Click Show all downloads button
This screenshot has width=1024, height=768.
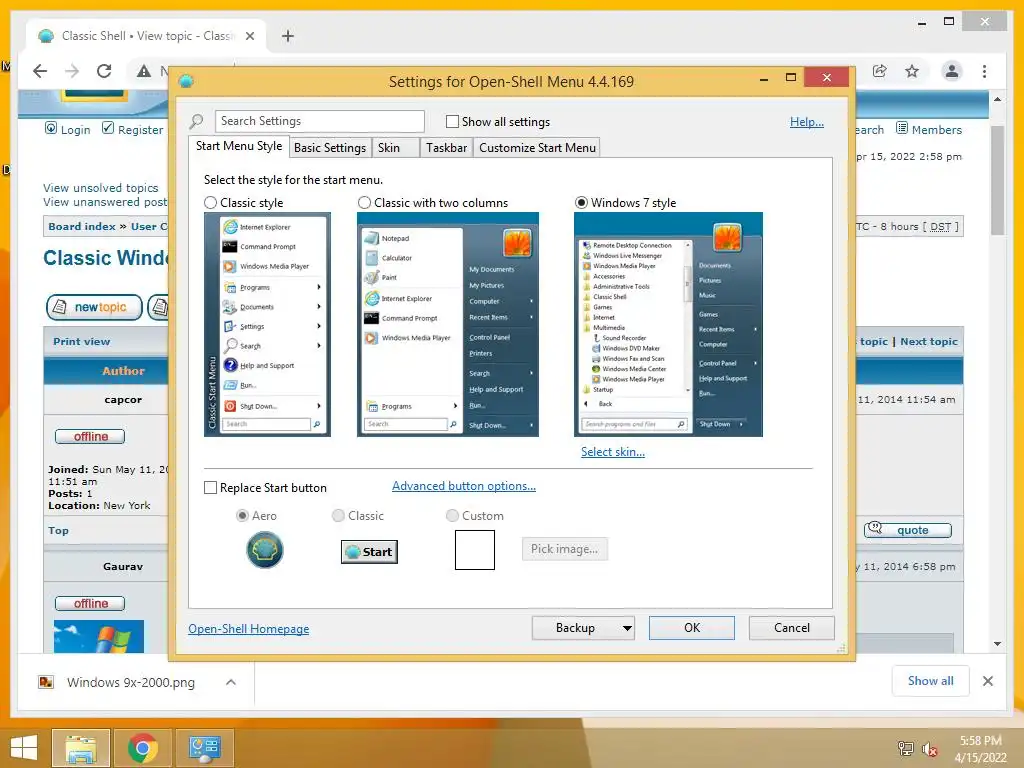point(930,681)
